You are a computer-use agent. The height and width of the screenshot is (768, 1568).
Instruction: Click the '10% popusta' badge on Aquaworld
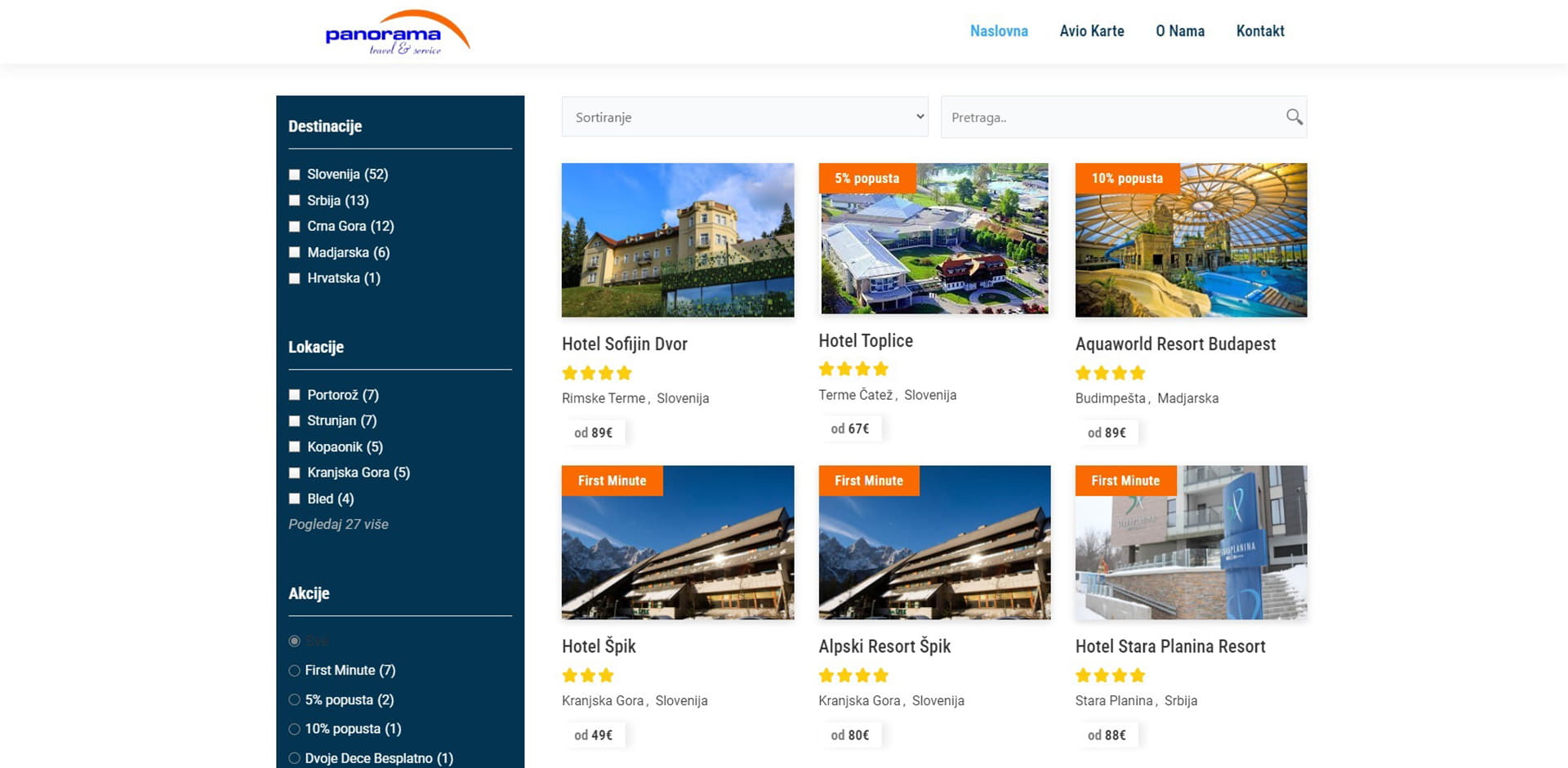tap(1126, 178)
